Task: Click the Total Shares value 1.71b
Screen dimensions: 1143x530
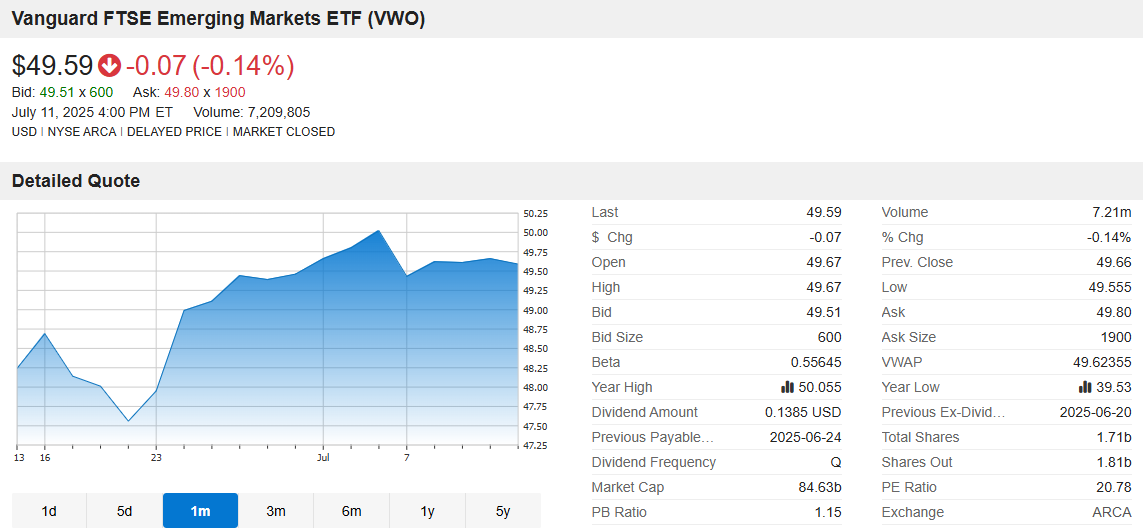Action: pyautogui.click(x=1115, y=437)
